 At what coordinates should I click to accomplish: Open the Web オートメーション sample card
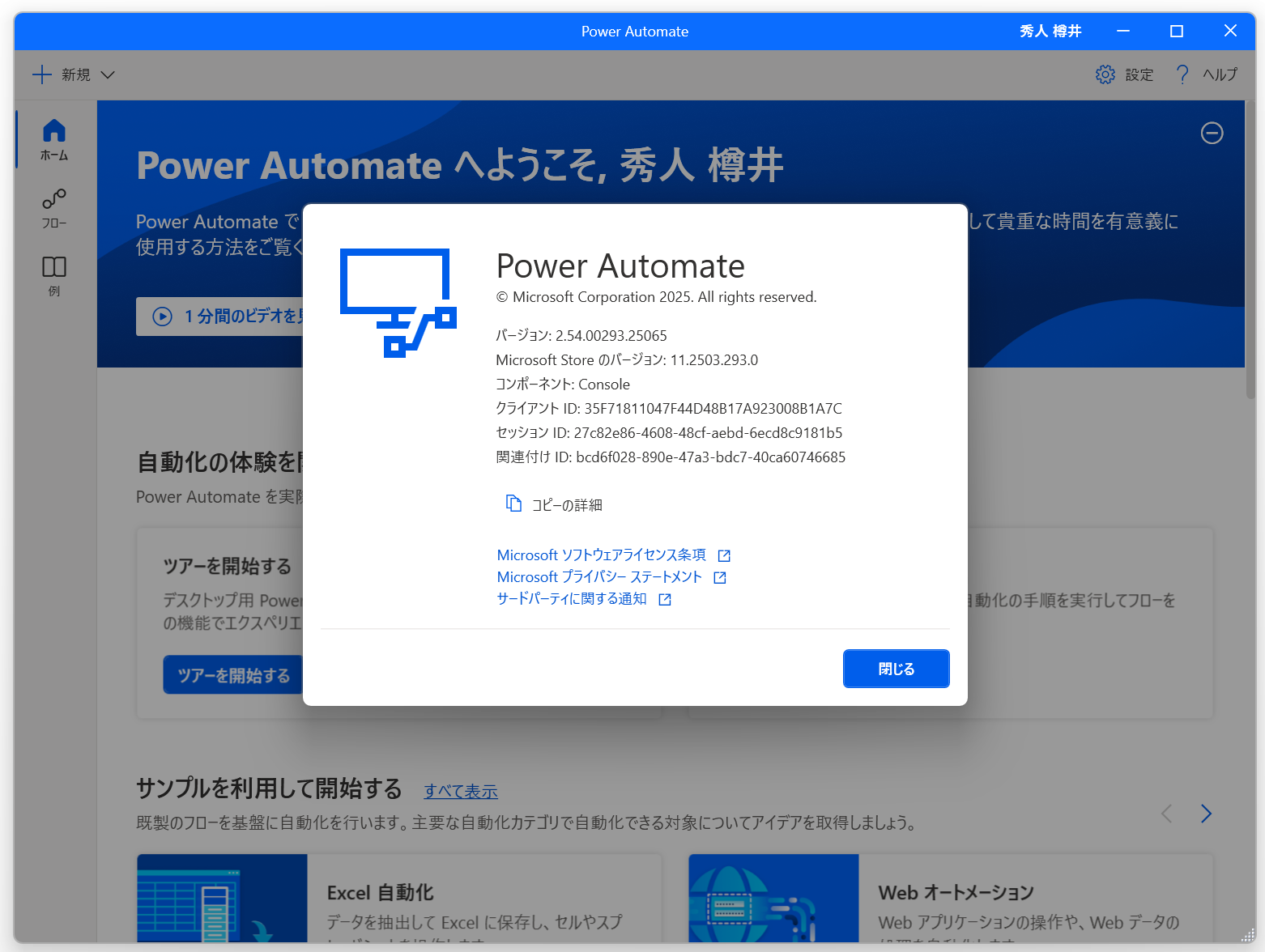[950, 899]
